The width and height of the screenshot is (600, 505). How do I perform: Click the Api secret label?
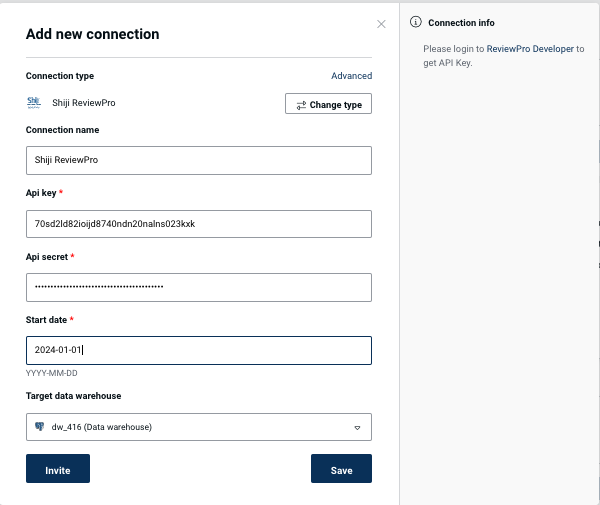(47, 257)
